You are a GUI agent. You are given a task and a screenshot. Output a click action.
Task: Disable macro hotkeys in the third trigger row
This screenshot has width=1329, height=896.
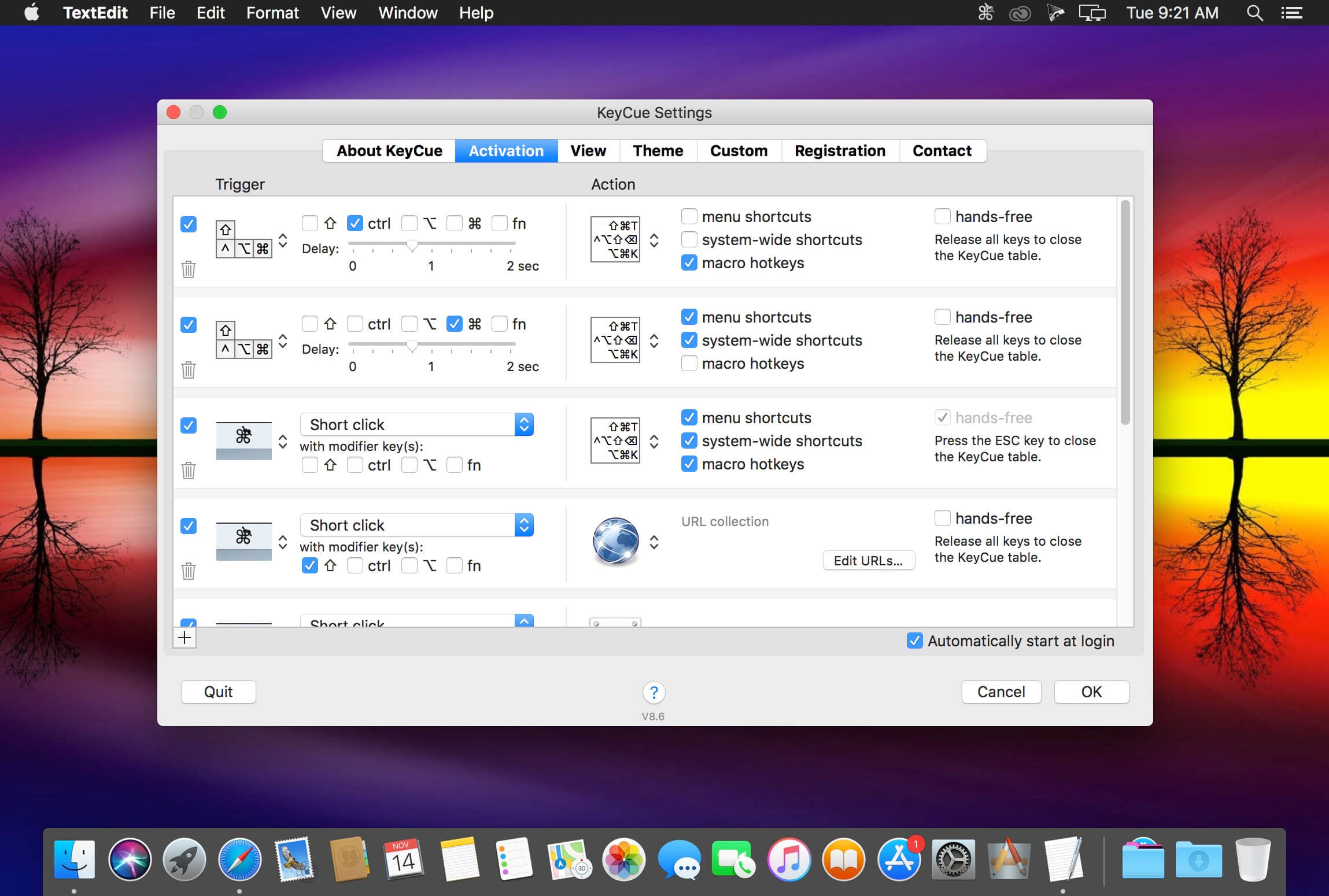(689, 464)
